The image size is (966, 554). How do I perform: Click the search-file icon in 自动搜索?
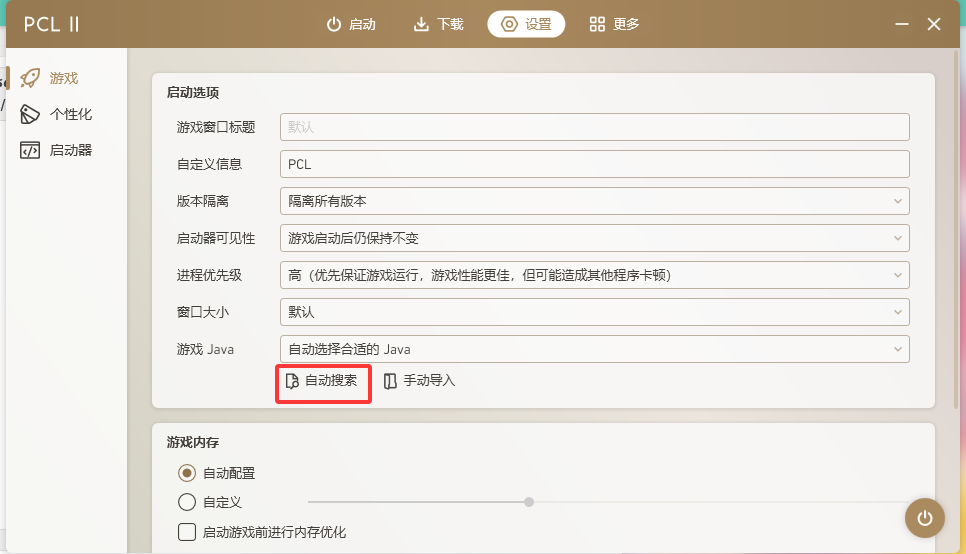tap(292, 381)
